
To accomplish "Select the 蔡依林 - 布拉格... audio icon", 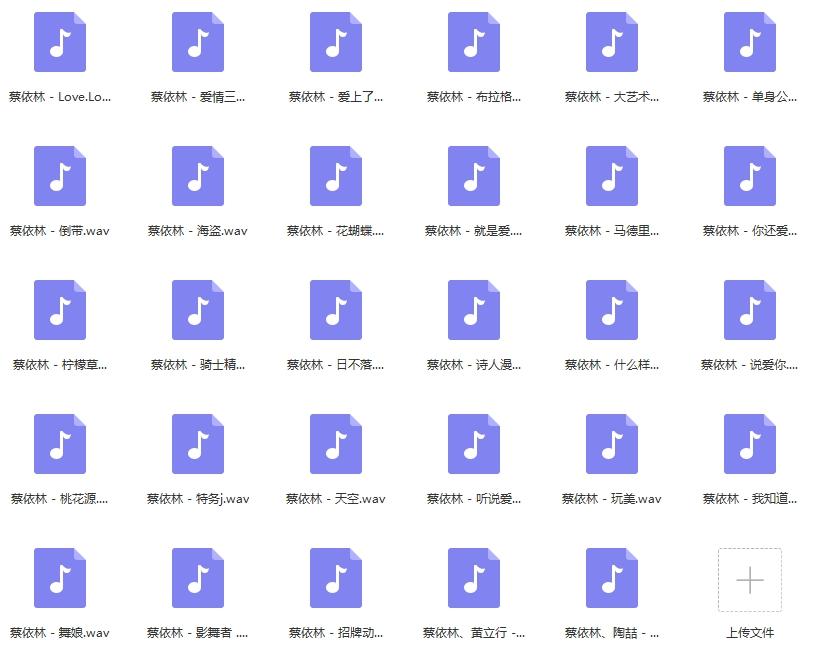I will [x=474, y=42].
